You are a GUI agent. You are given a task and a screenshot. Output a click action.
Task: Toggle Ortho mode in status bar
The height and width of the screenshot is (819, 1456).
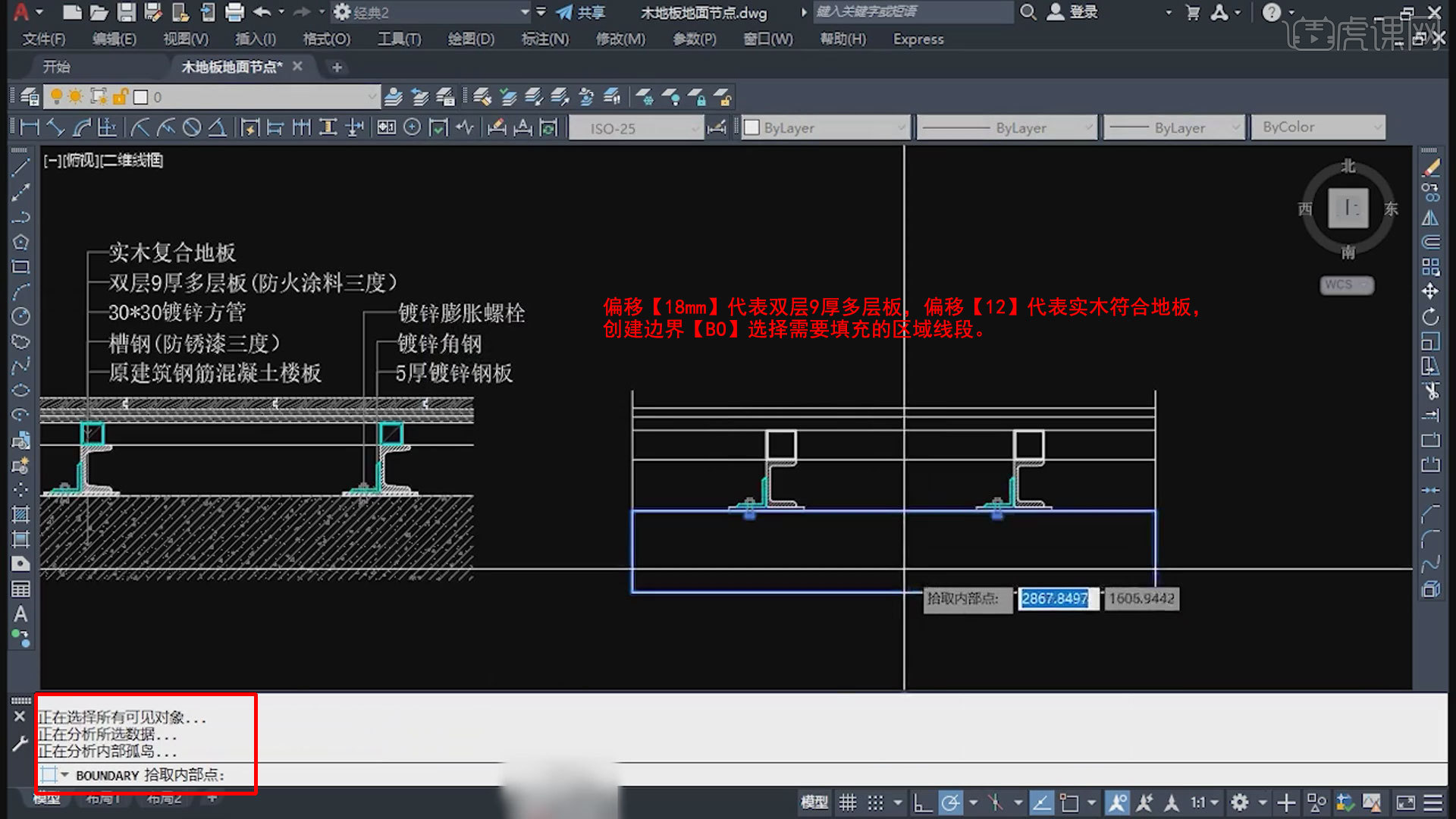click(x=921, y=802)
